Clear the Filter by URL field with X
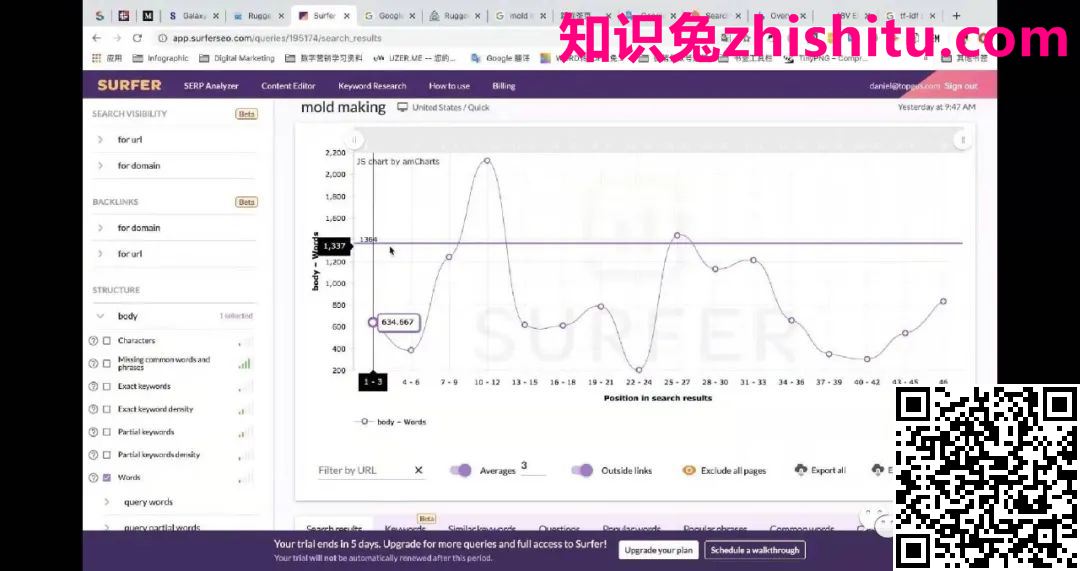Image resolution: width=1080 pixels, height=571 pixels. 418,470
